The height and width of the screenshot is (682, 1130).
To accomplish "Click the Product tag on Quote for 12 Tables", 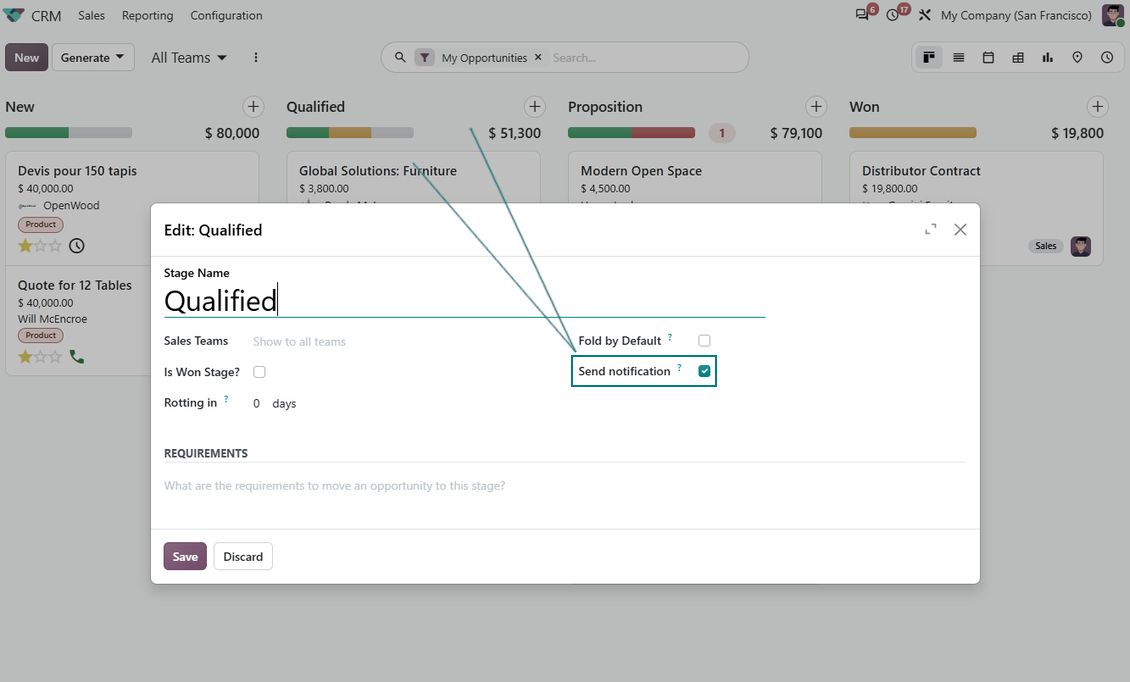I will pyautogui.click(x=40, y=335).
